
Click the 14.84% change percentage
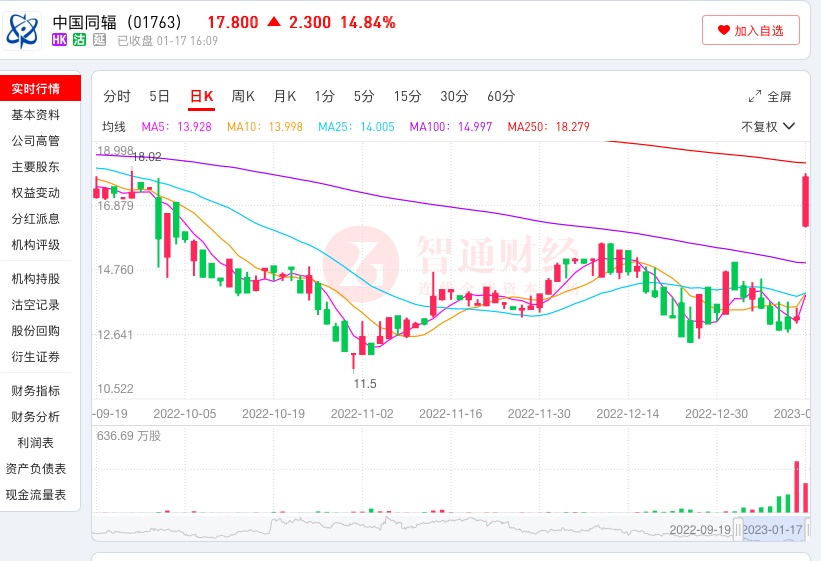[368, 23]
